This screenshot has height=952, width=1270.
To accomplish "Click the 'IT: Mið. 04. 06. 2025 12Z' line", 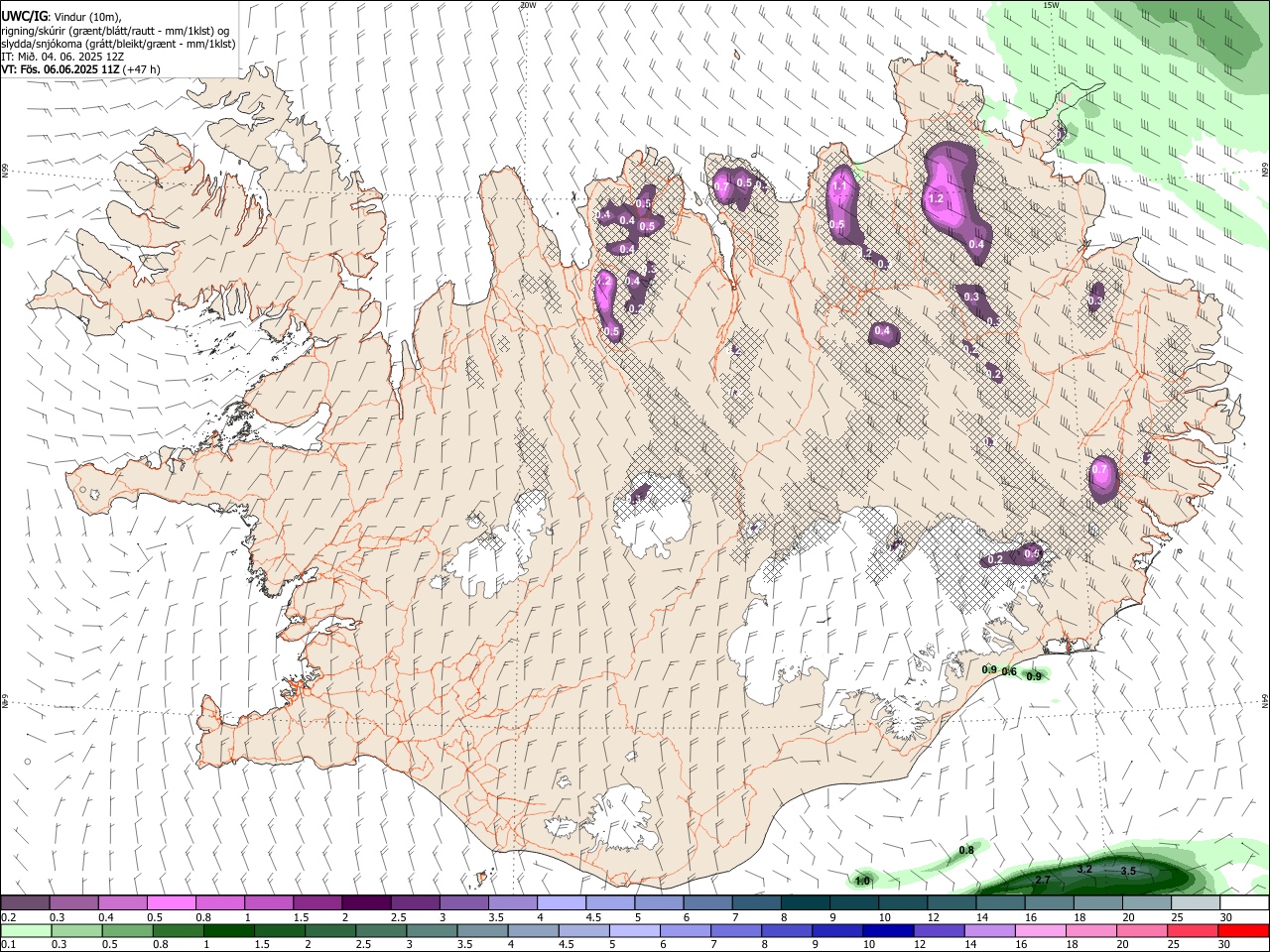I will (x=61, y=57).
